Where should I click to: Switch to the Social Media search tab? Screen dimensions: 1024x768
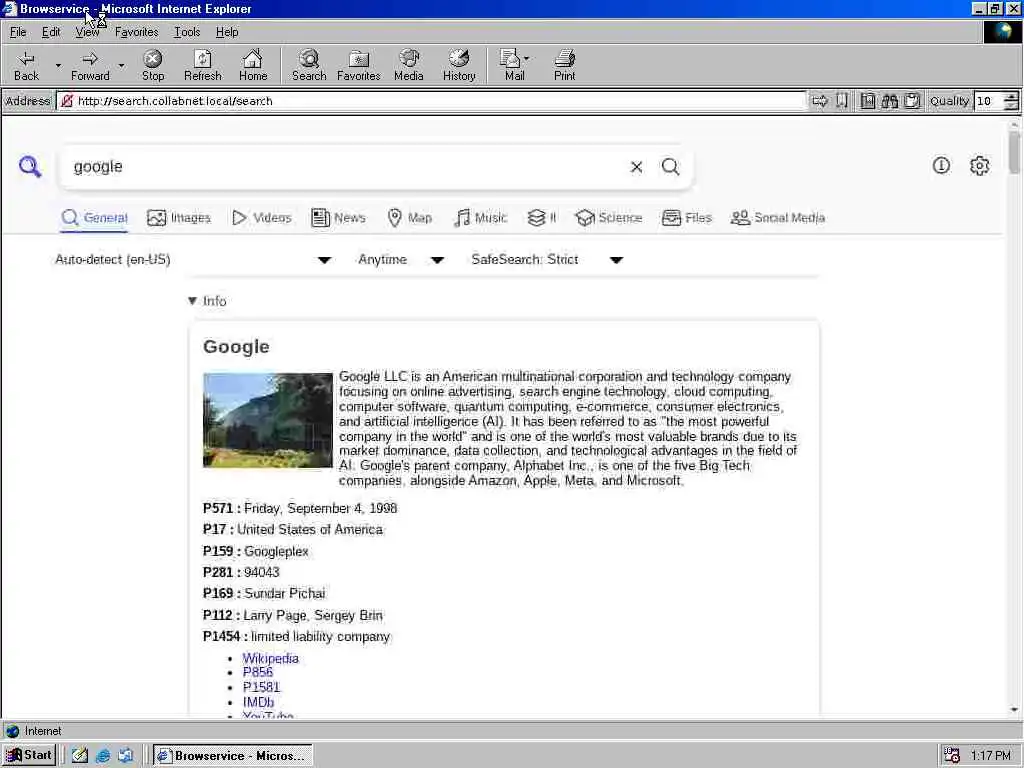click(778, 217)
